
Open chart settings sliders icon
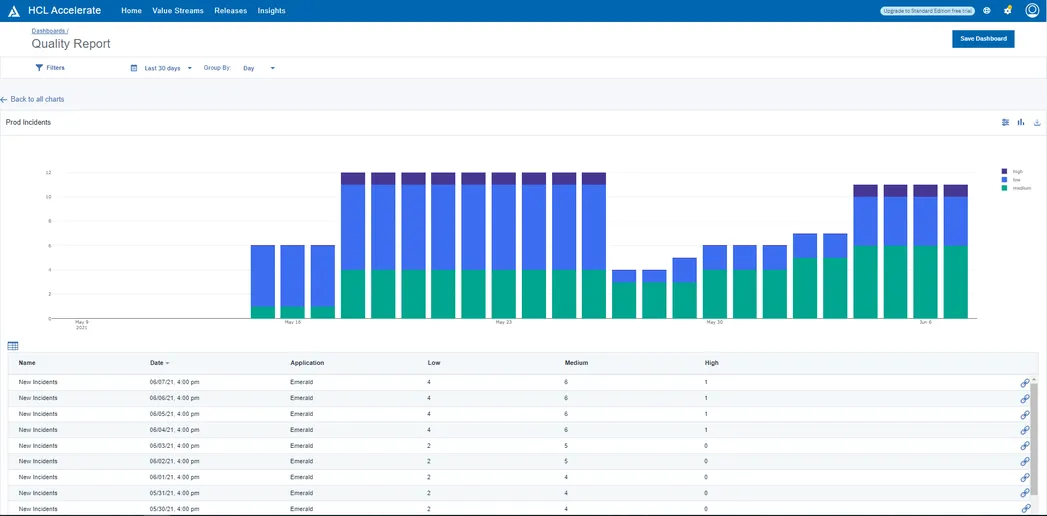click(1006, 122)
